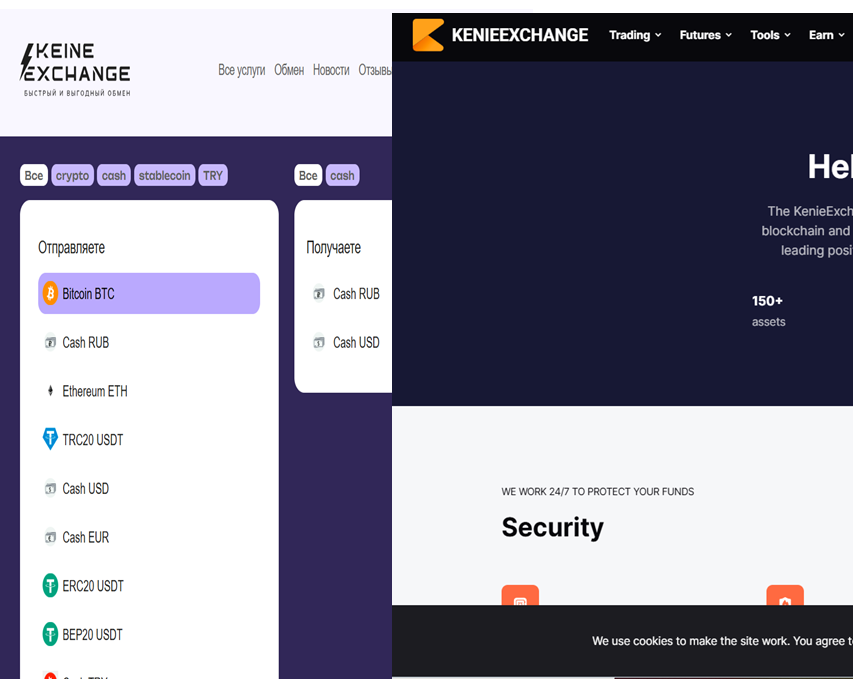Select the crypto filter tag
The width and height of the screenshot is (853, 679).
72,175
